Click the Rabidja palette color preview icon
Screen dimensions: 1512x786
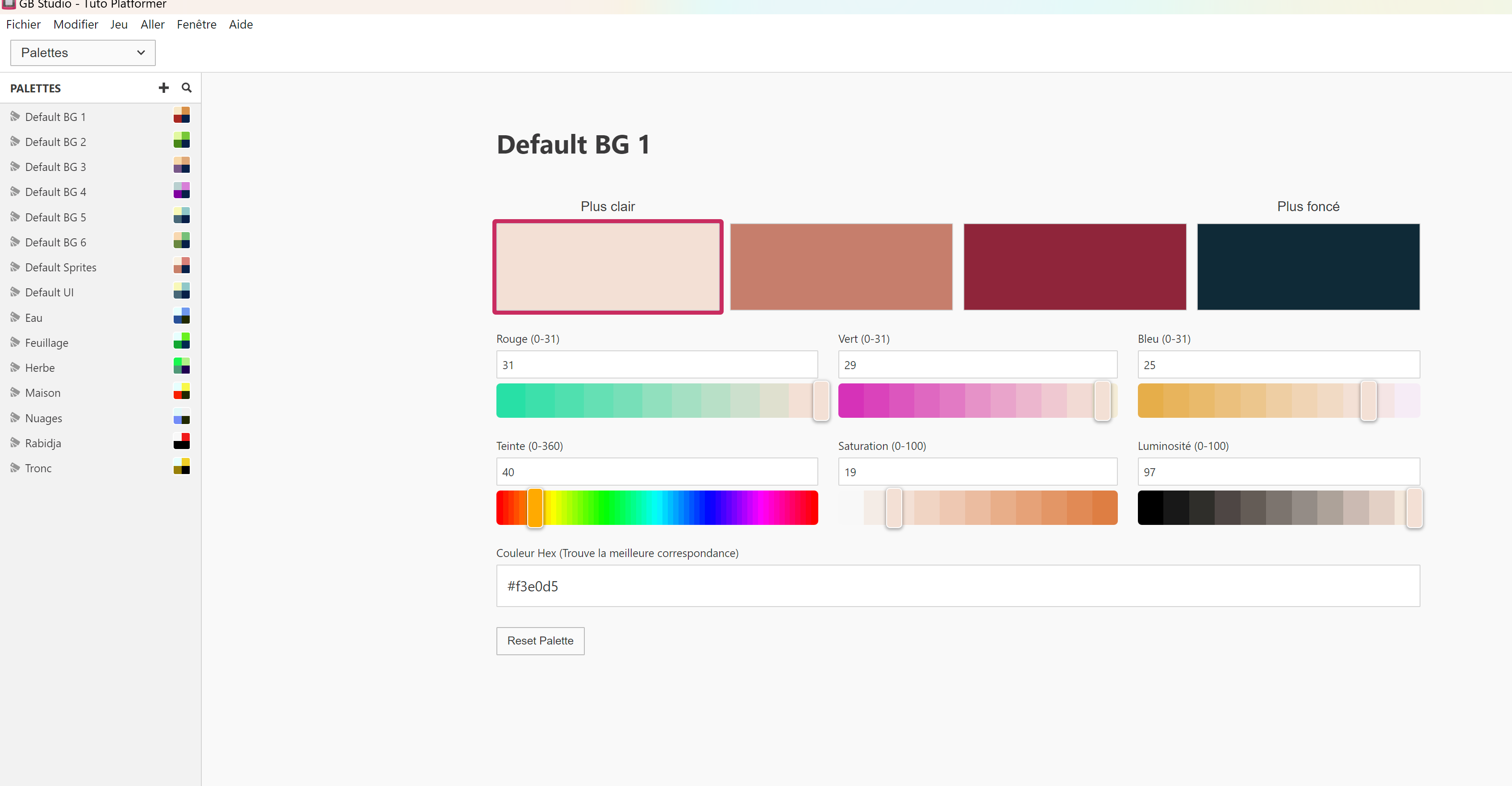(181, 441)
